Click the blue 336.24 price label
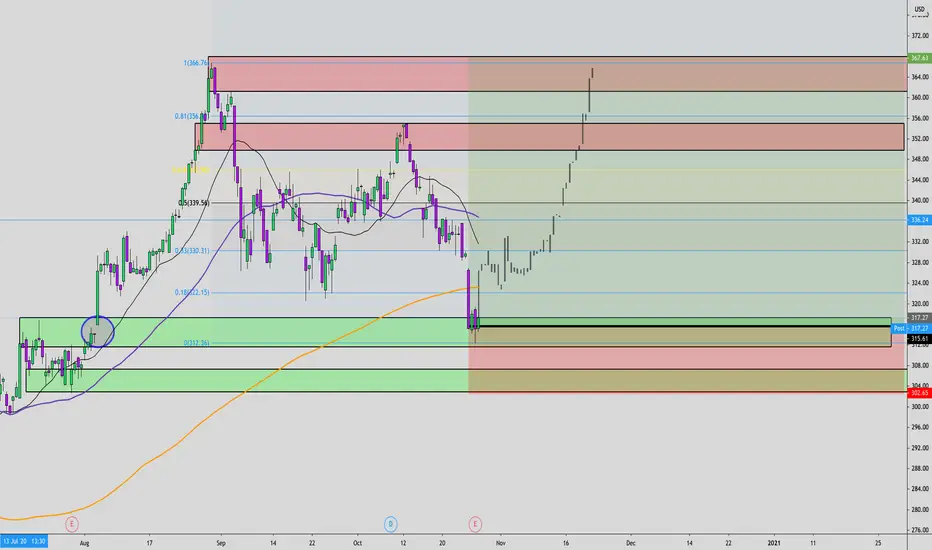The height and width of the screenshot is (550, 932). click(920, 220)
